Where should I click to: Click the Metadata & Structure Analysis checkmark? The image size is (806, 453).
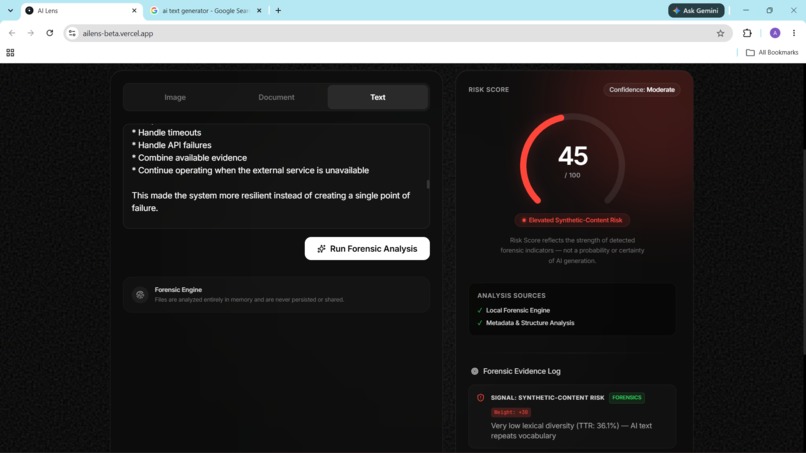pos(480,323)
